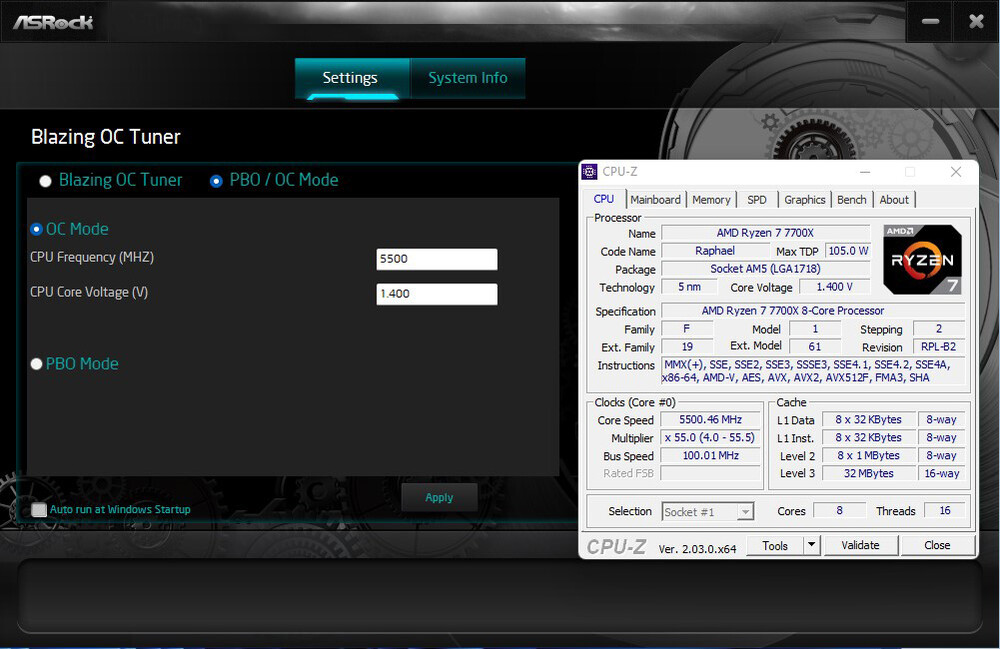Click the Cores value 8

click(839, 511)
